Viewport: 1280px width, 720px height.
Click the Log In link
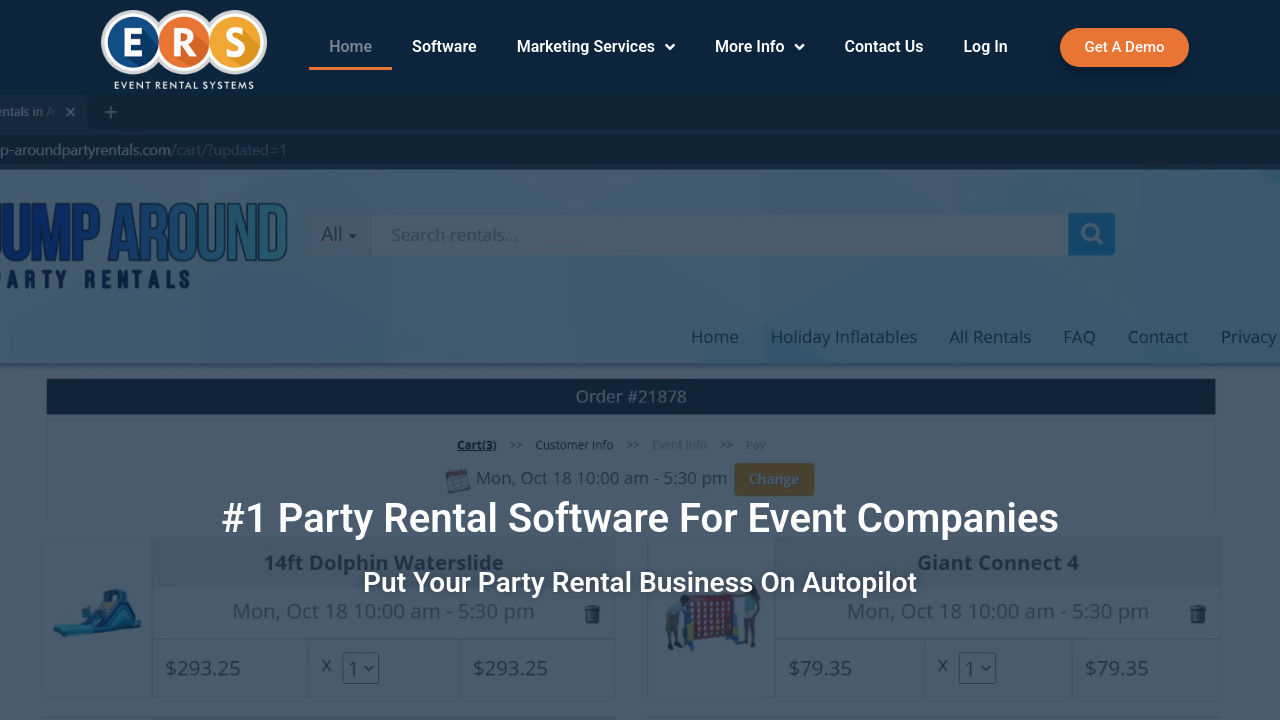(x=985, y=47)
